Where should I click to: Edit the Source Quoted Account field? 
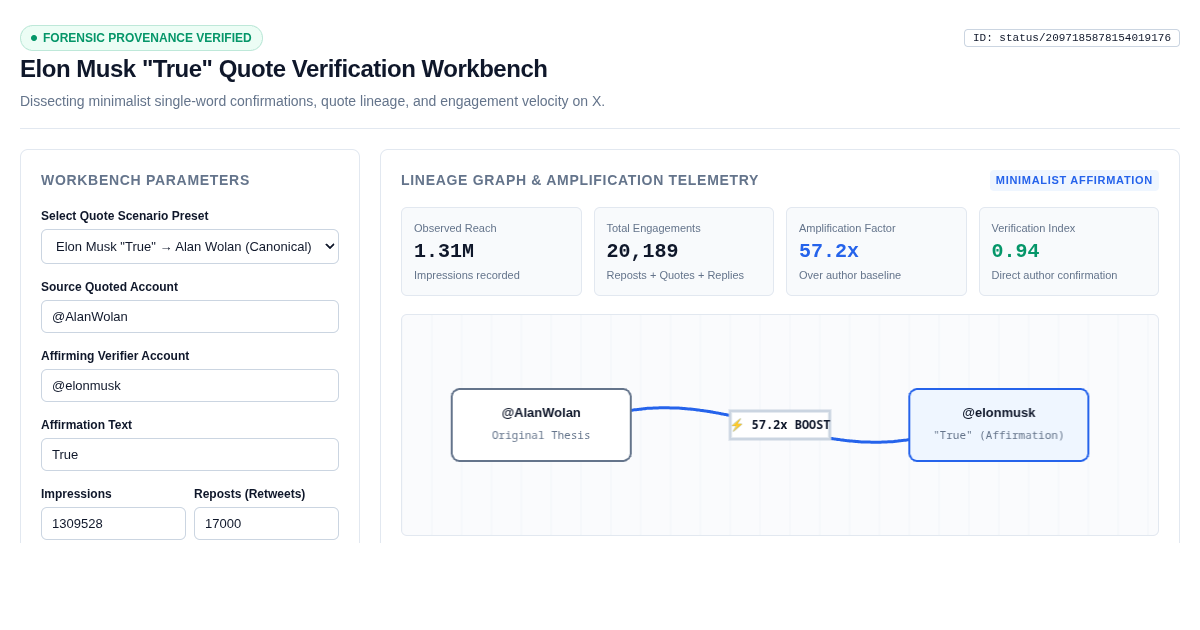(x=190, y=316)
